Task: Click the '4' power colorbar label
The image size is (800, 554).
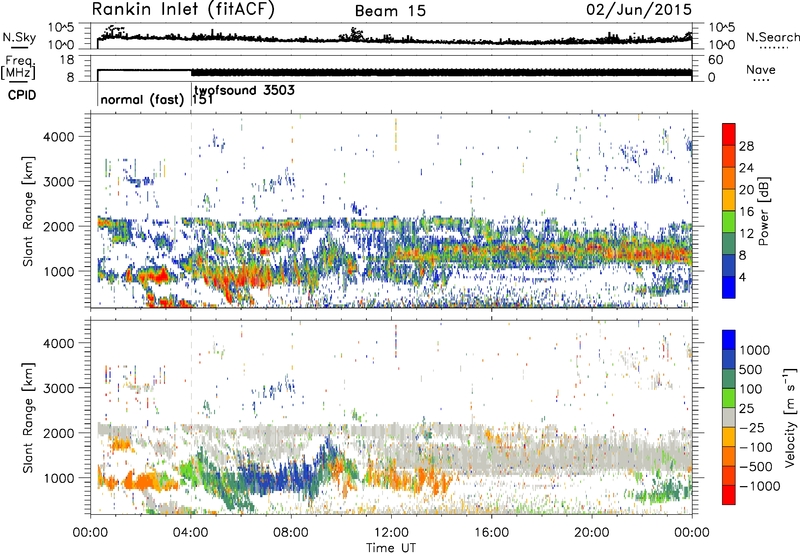Action: [x=742, y=277]
